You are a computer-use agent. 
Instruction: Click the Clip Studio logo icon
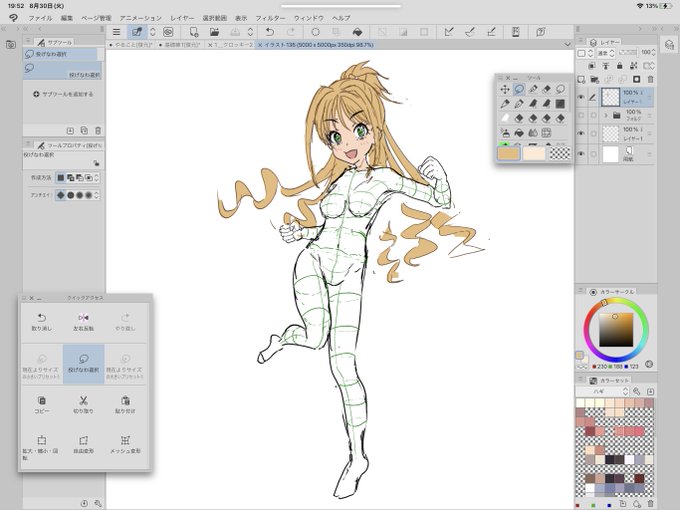[x=13, y=18]
